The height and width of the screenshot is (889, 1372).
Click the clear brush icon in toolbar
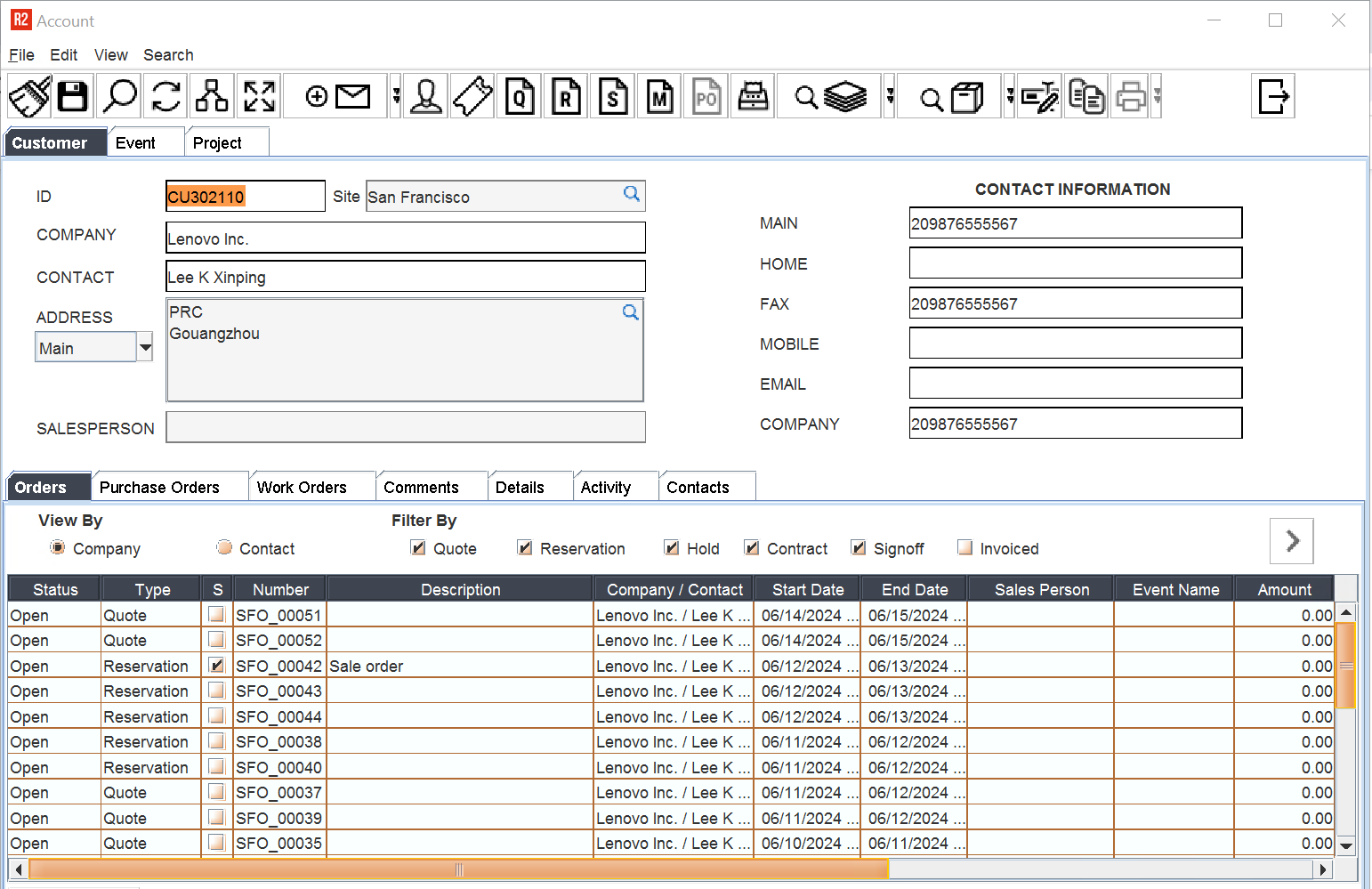28,96
